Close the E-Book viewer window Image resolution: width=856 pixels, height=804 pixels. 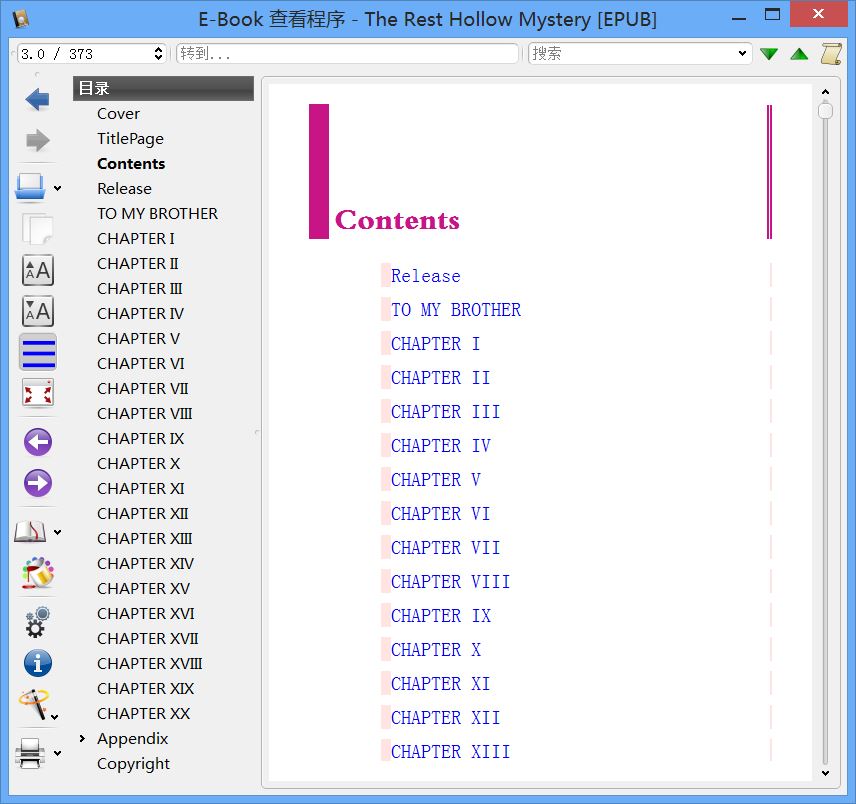coord(818,14)
